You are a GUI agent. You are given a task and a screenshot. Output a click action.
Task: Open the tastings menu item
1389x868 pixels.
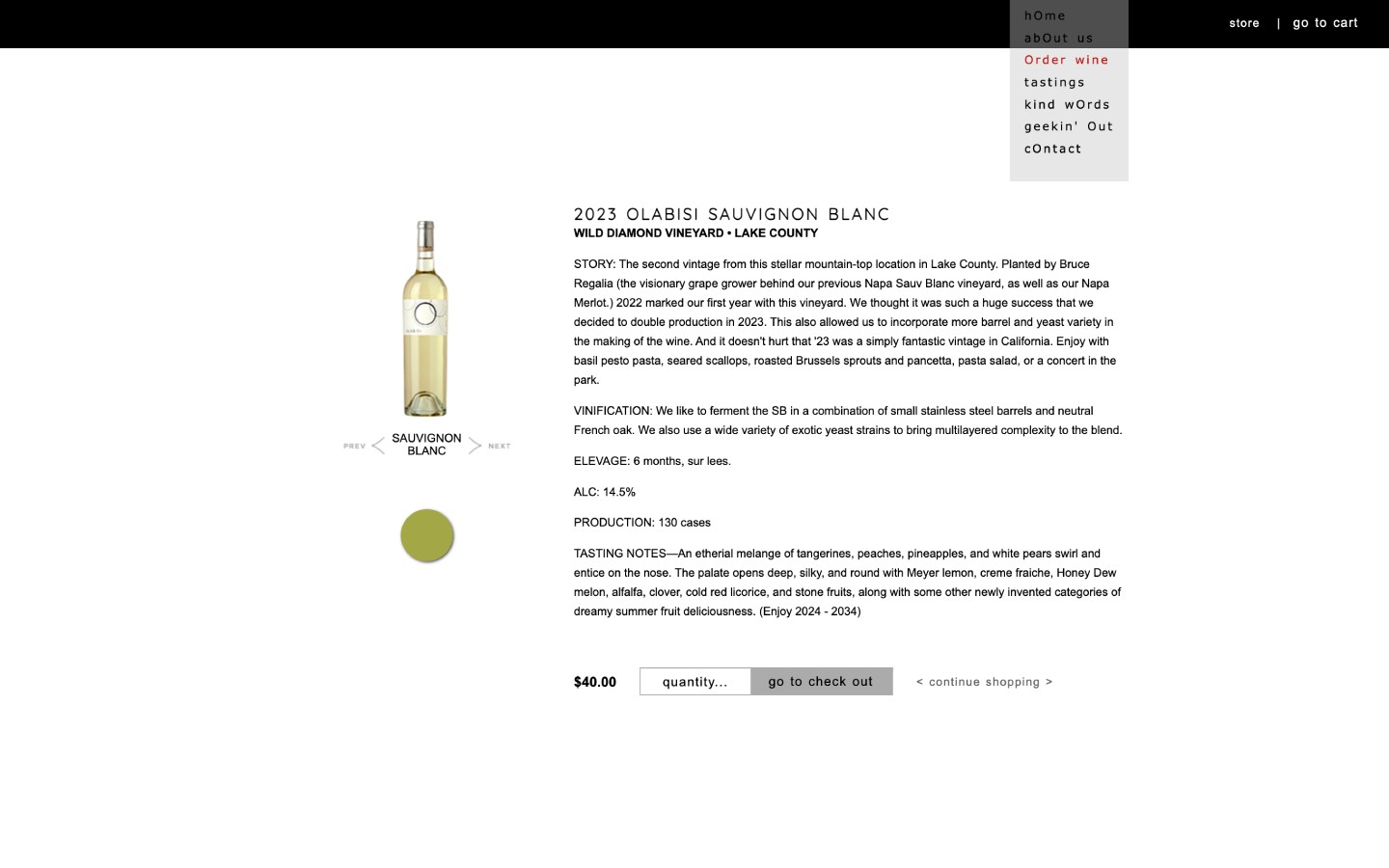[1054, 82]
